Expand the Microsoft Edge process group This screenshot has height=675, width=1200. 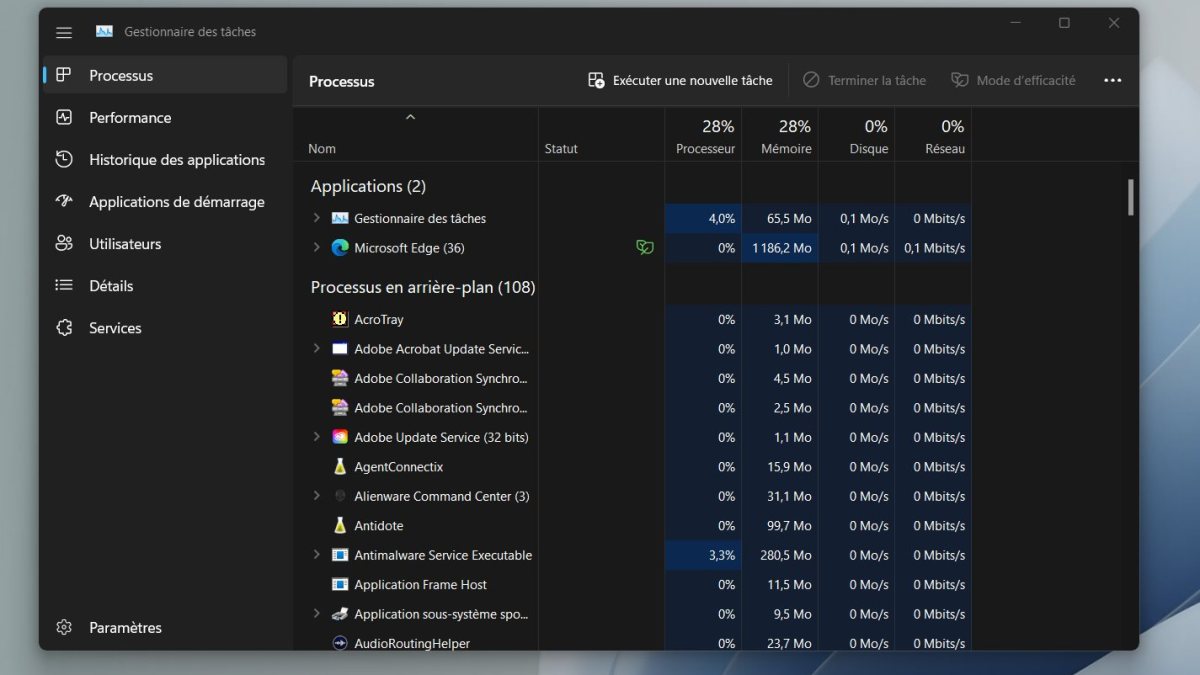tap(316, 248)
